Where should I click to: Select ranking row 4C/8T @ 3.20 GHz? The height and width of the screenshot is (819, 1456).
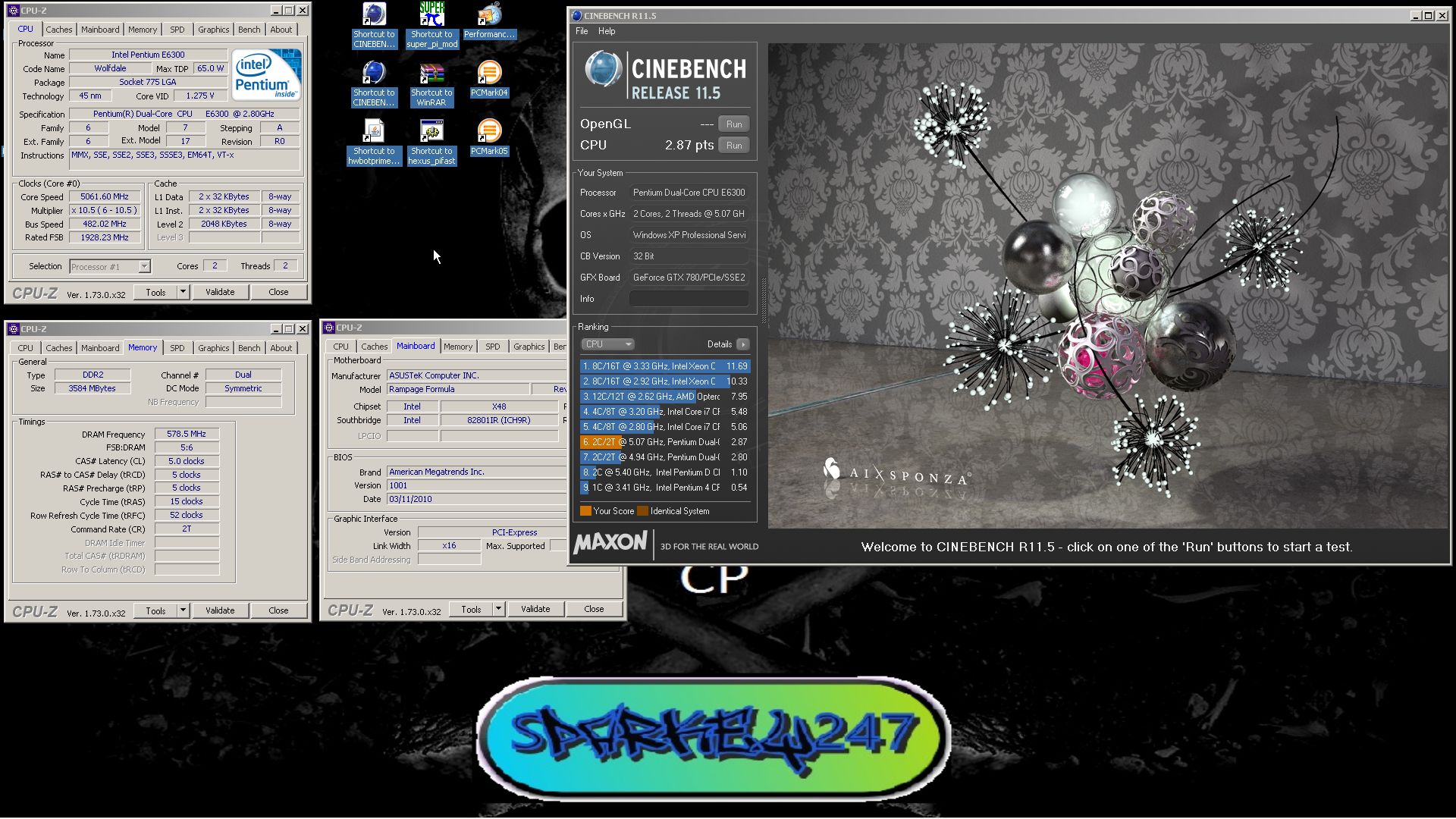pyautogui.click(x=665, y=412)
